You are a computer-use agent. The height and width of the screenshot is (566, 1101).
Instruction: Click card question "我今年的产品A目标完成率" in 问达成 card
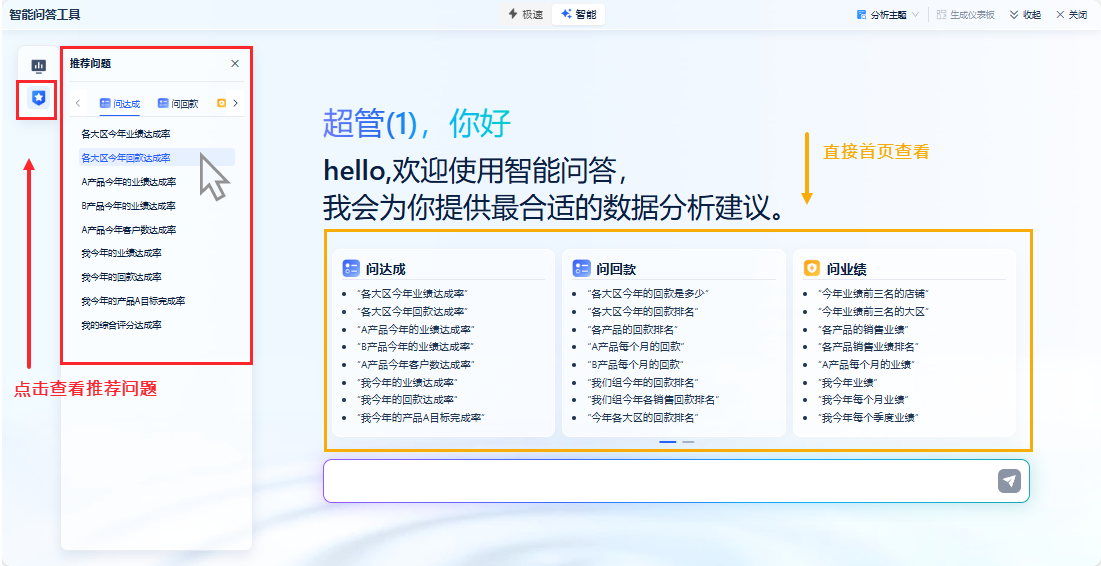[421, 418]
